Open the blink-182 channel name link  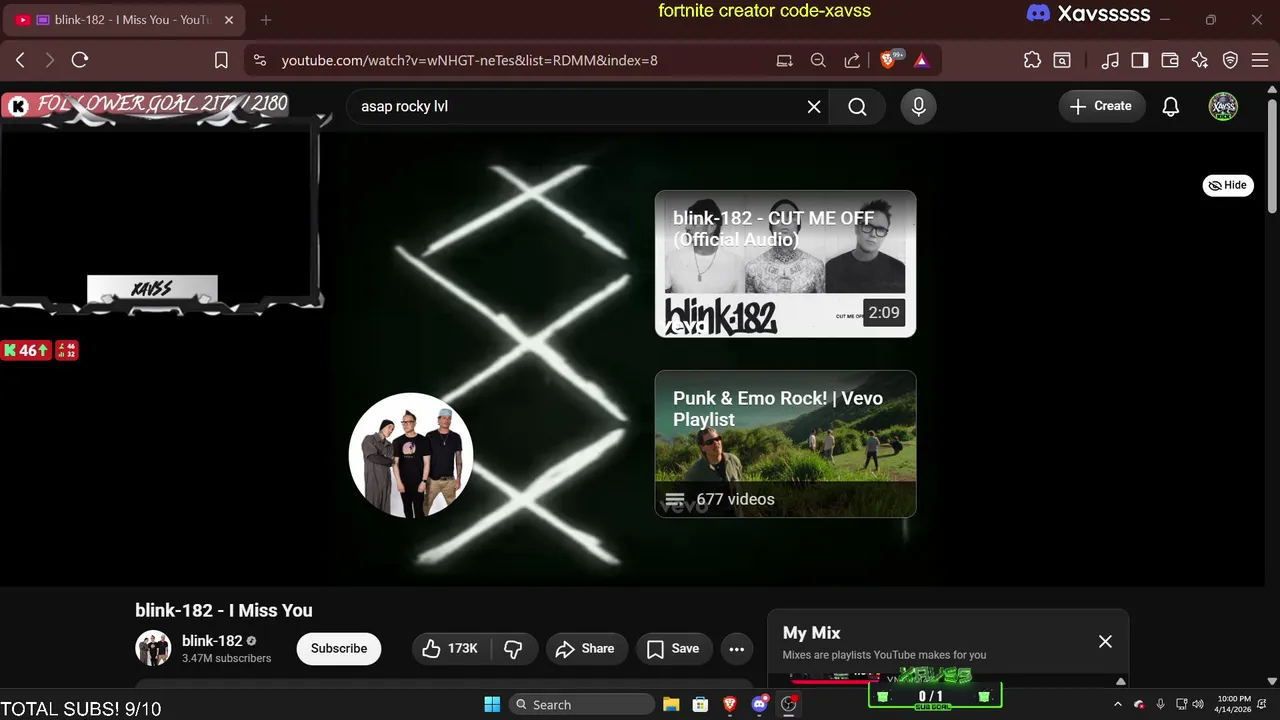212,641
